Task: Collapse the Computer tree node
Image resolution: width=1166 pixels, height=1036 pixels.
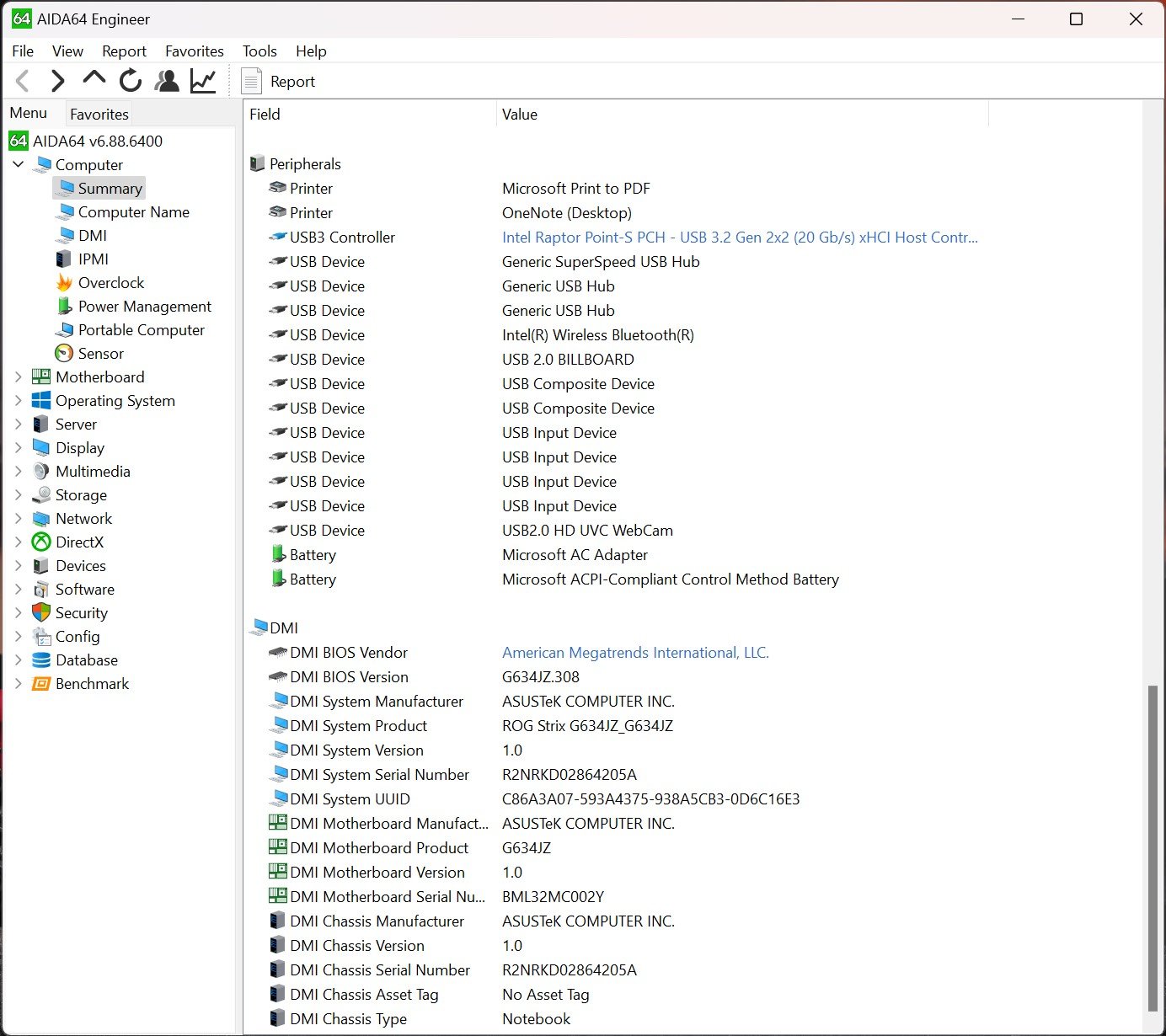Action: (19, 165)
